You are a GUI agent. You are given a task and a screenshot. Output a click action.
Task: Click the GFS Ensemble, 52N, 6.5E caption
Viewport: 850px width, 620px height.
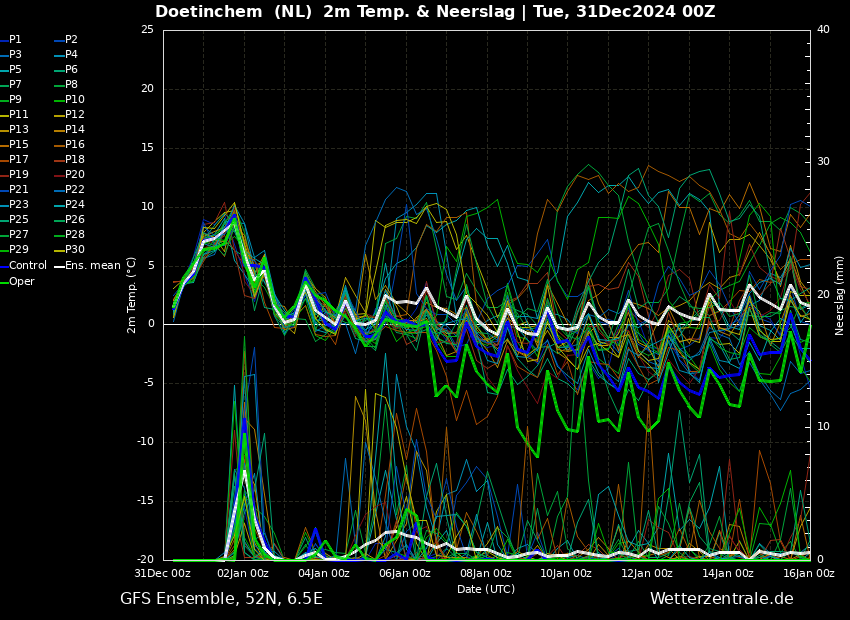(x=221, y=598)
